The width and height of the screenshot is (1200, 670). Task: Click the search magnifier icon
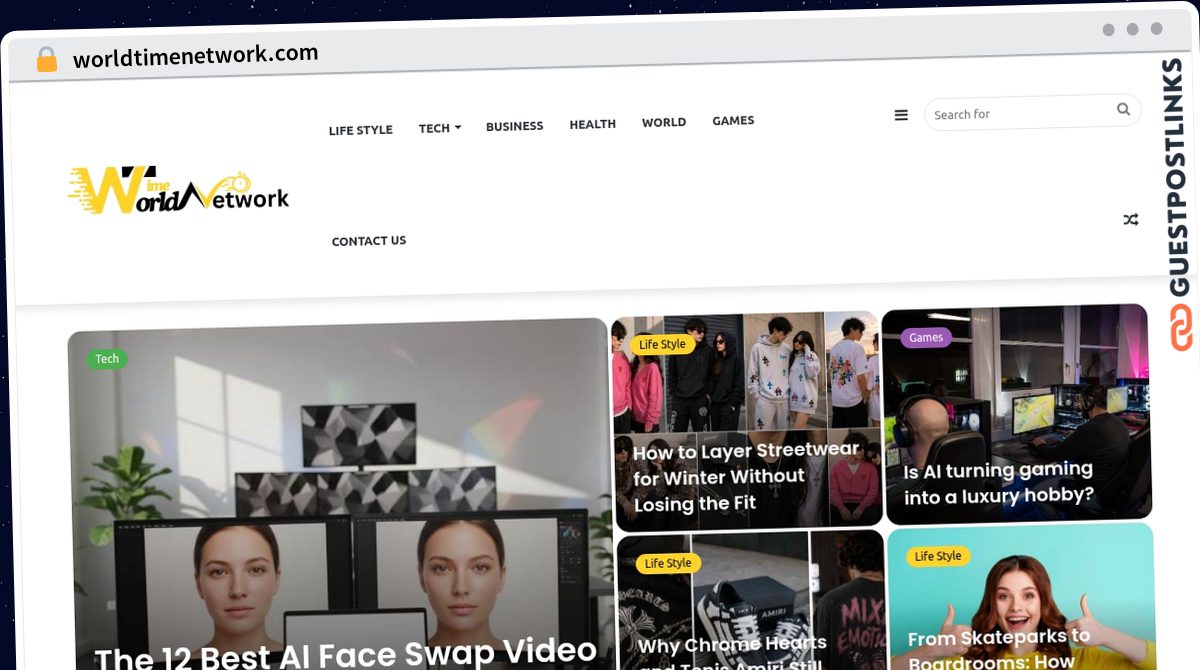coord(1123,109)
